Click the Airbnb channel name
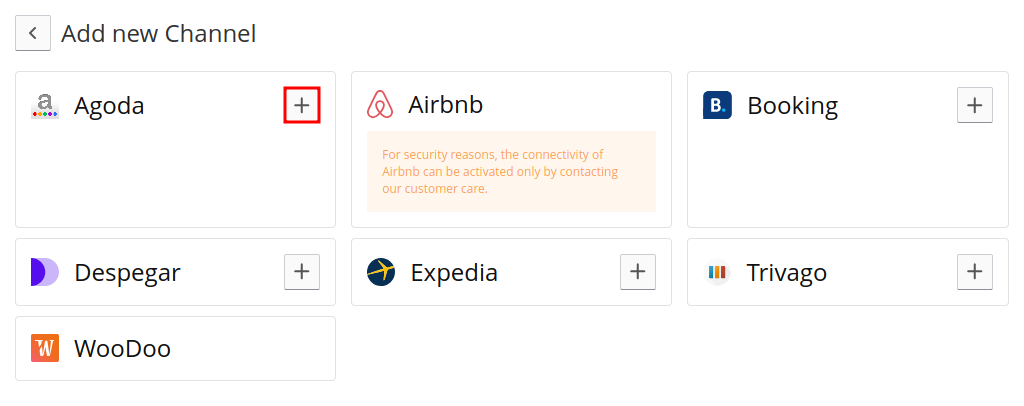Image resolution: width=1024 pixels, height=406 pixels. coord(445,105)
